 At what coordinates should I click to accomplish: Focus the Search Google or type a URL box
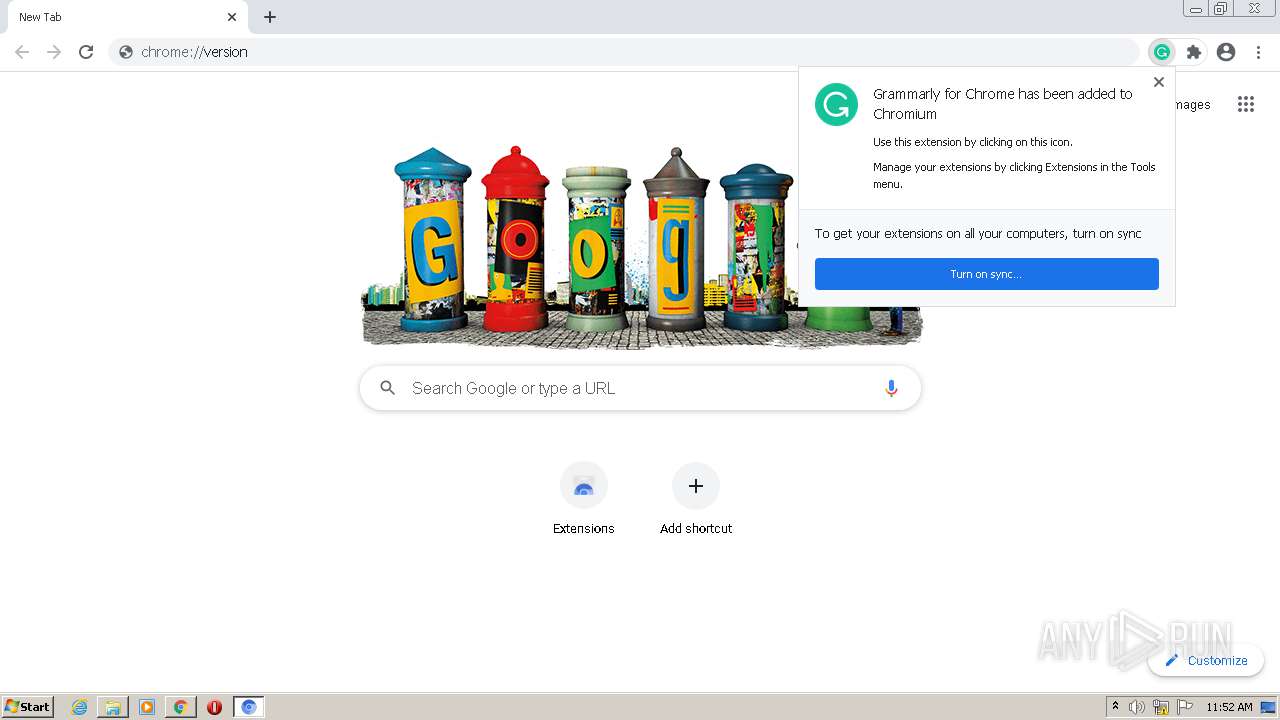tap(640, 388)
